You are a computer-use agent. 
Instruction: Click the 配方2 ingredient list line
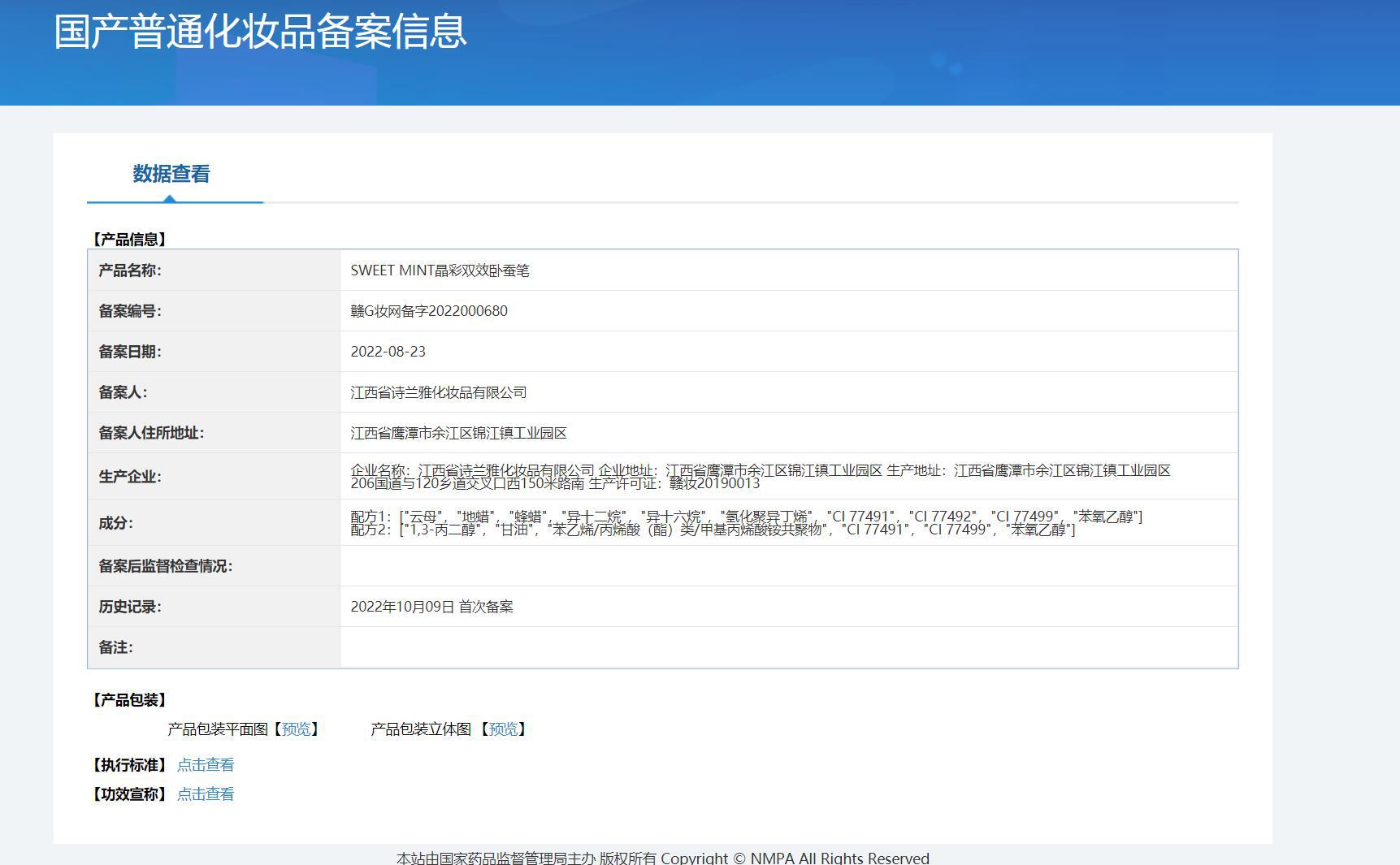(713, 530)
